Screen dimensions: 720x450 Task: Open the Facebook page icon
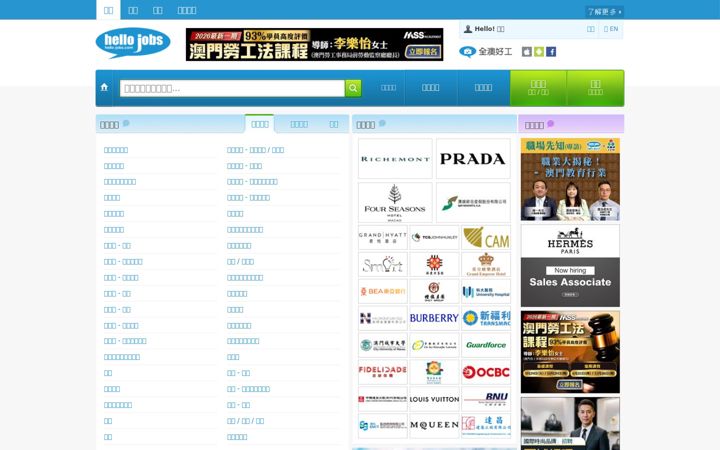(x=551, y=52)
